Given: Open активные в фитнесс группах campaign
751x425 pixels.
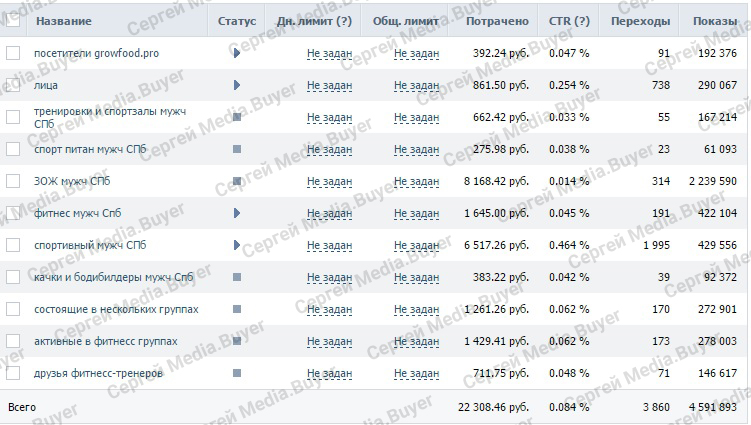Looking at the screenshot, I should (x=105, y=341).
